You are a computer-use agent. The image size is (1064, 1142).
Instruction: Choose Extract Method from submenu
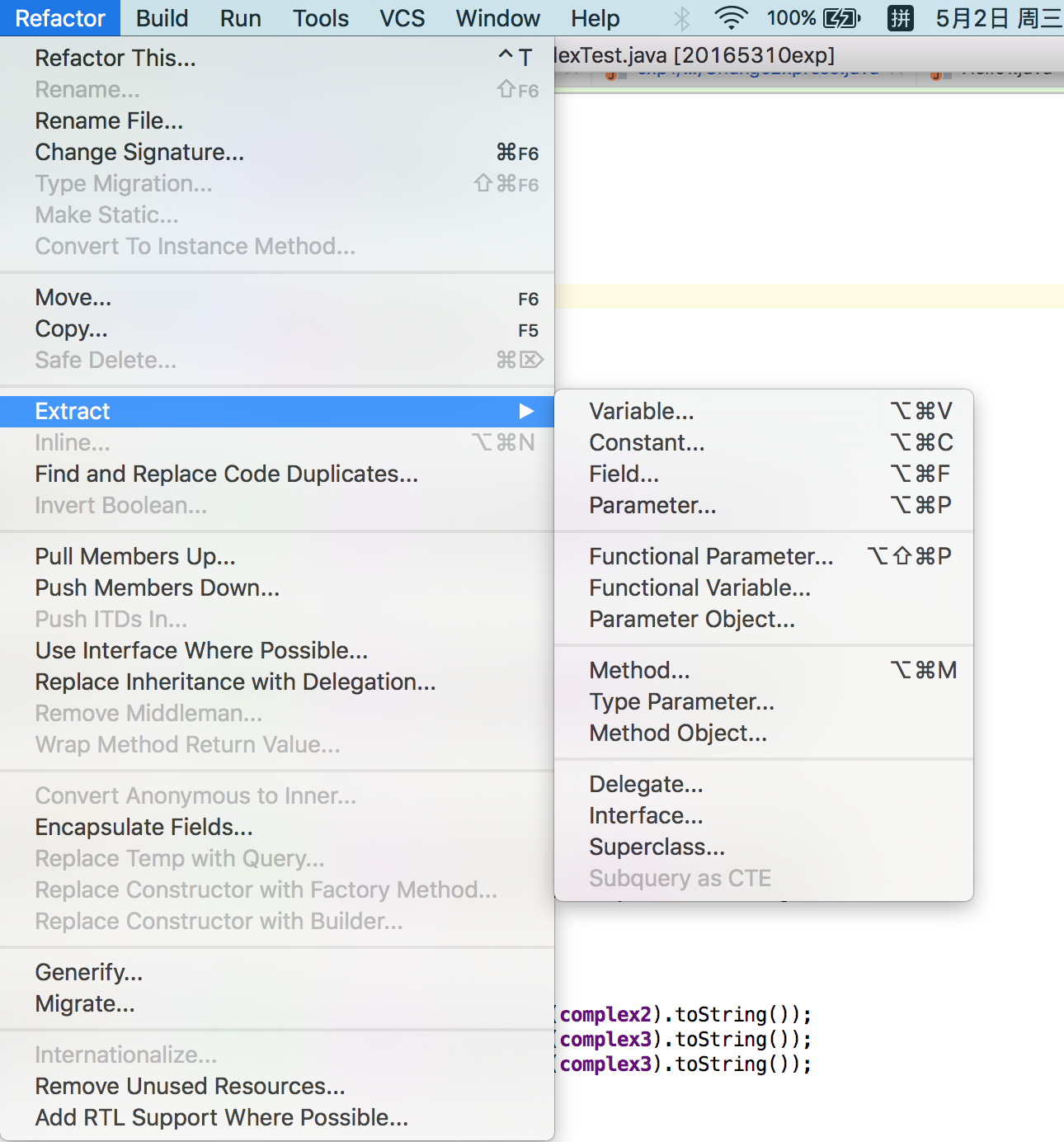click(639, 670)
